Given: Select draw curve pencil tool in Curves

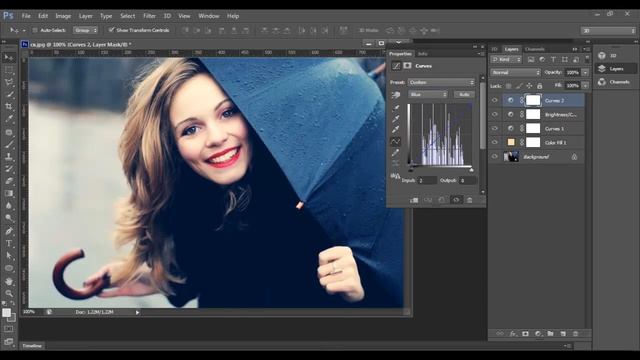Looking at the screenshot, I should pos(396,153).
